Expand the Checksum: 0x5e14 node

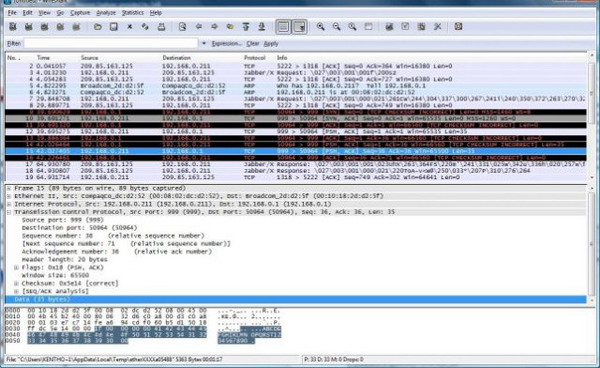tap(16, 283)
